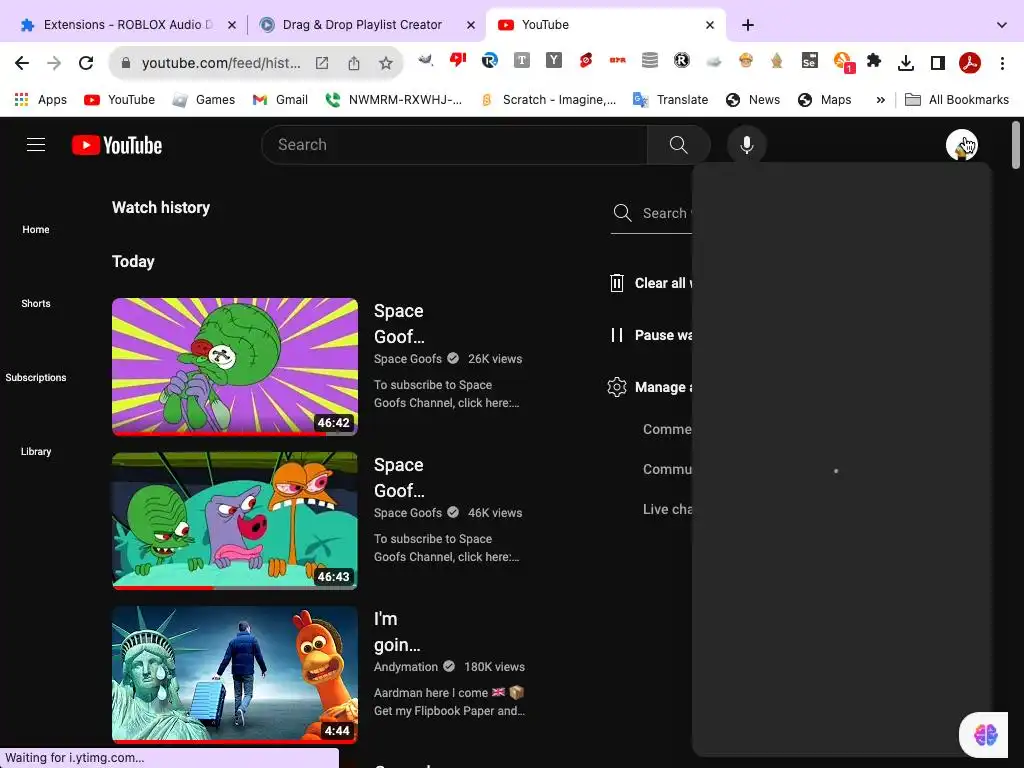Click the share page icon in address bar
The height and width of the screenshot is (768, 1024).
click(x=354, y=63)
